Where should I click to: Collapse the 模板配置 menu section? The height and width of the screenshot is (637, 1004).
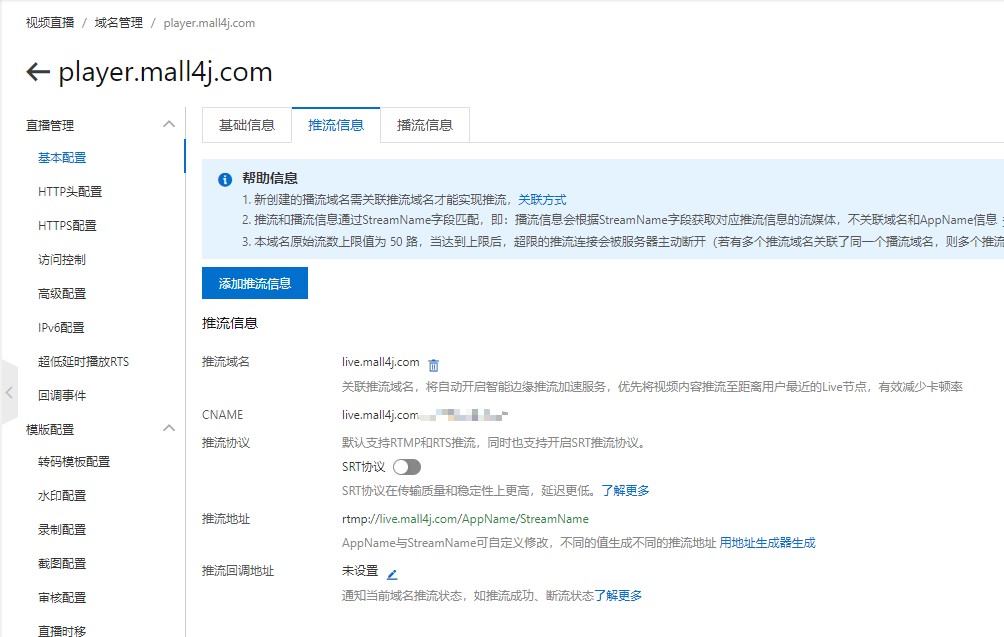[x=168, y=428]
